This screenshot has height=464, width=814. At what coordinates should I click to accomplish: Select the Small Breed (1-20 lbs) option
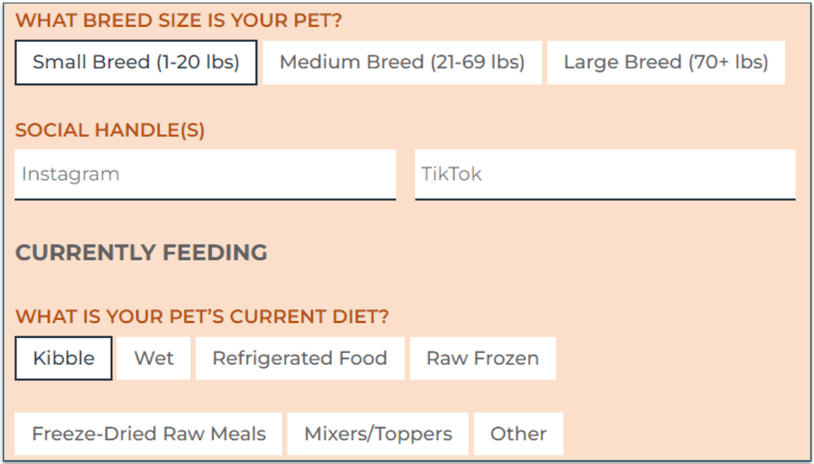[x=136, y=62]
